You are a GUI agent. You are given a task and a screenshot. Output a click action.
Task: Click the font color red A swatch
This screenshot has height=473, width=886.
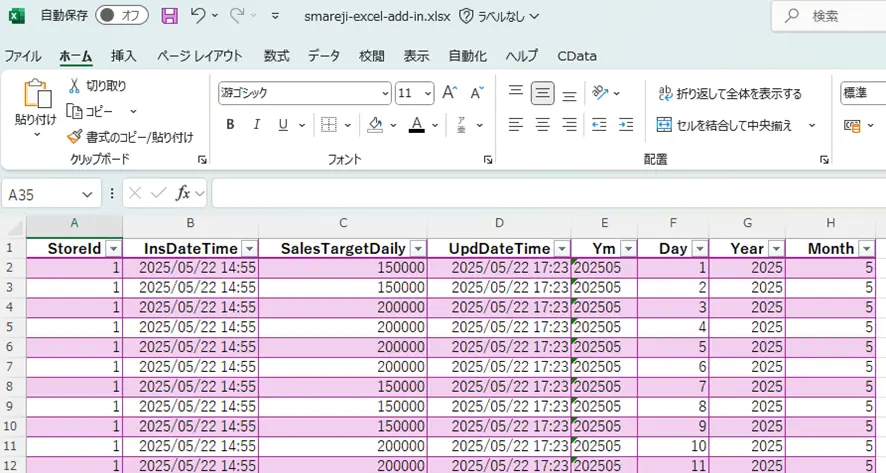pyautogui.click(x=417, y=125)
